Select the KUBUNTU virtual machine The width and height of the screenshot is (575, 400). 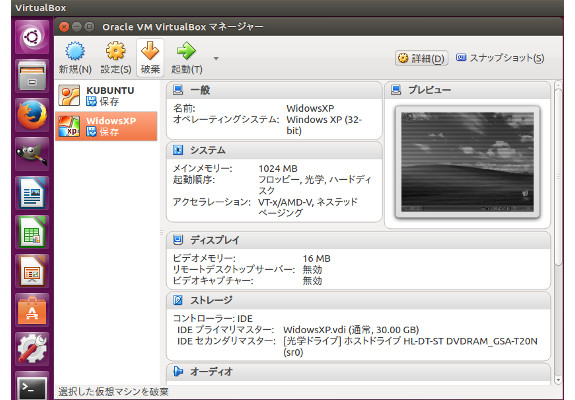tap(106, 95)
